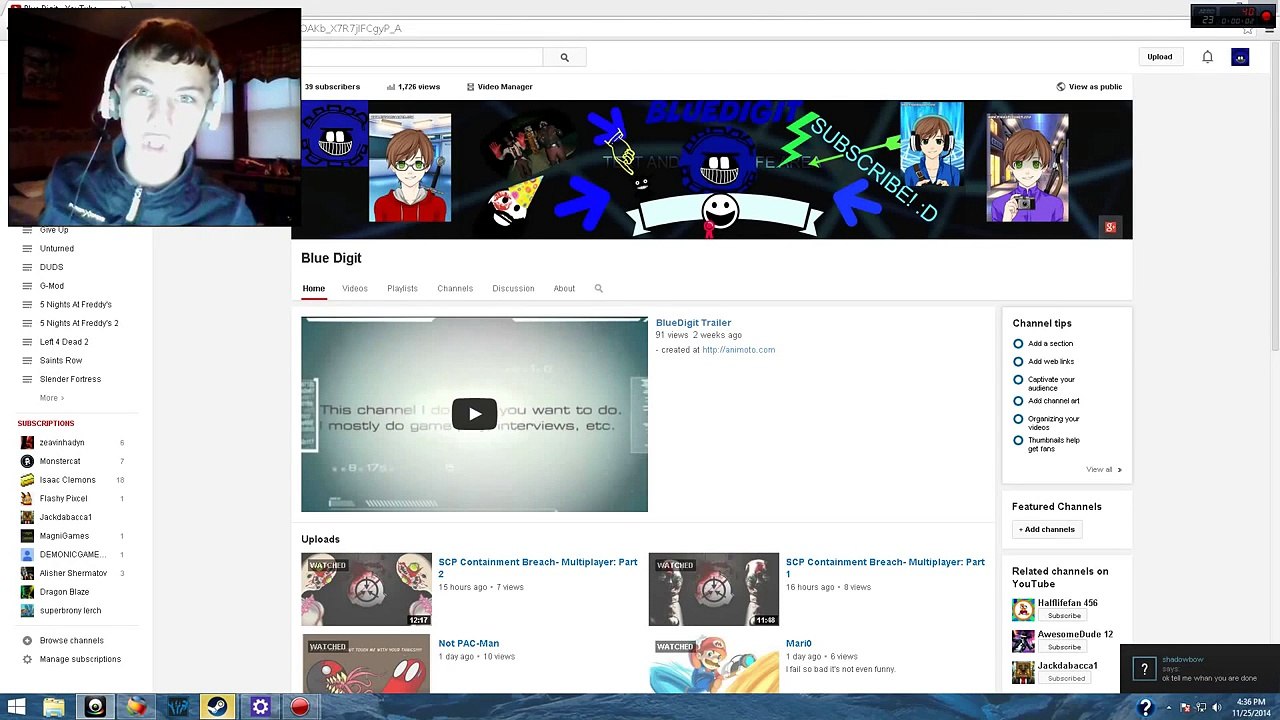Screen dimensions: 1280x720
Task: Click the purple gear taskbar icon
Action: 259,707
